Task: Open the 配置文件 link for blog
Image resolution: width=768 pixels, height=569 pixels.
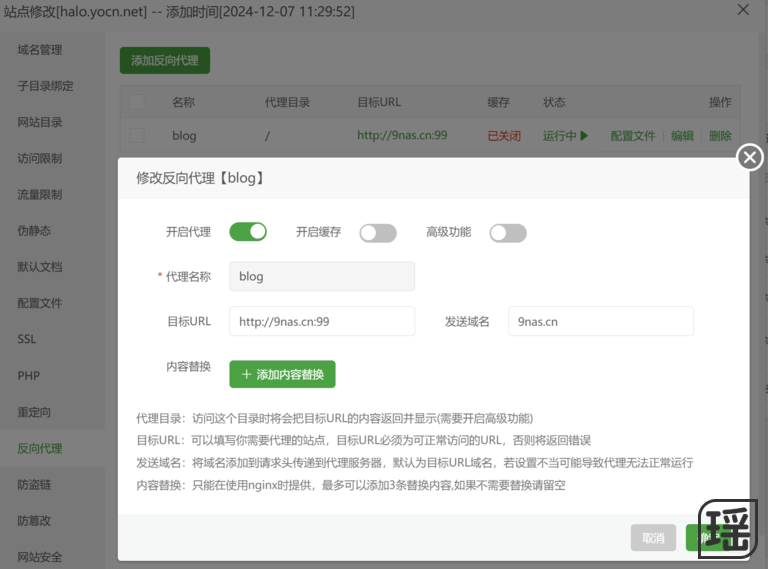Action: pos(633,136)
